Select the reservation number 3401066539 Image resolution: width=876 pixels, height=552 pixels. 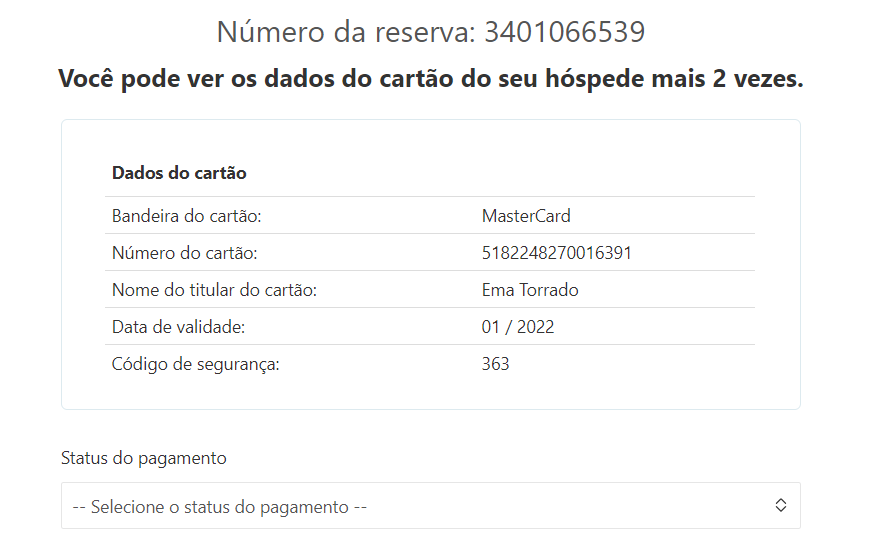pyautogui.click(x=565, y=33)
